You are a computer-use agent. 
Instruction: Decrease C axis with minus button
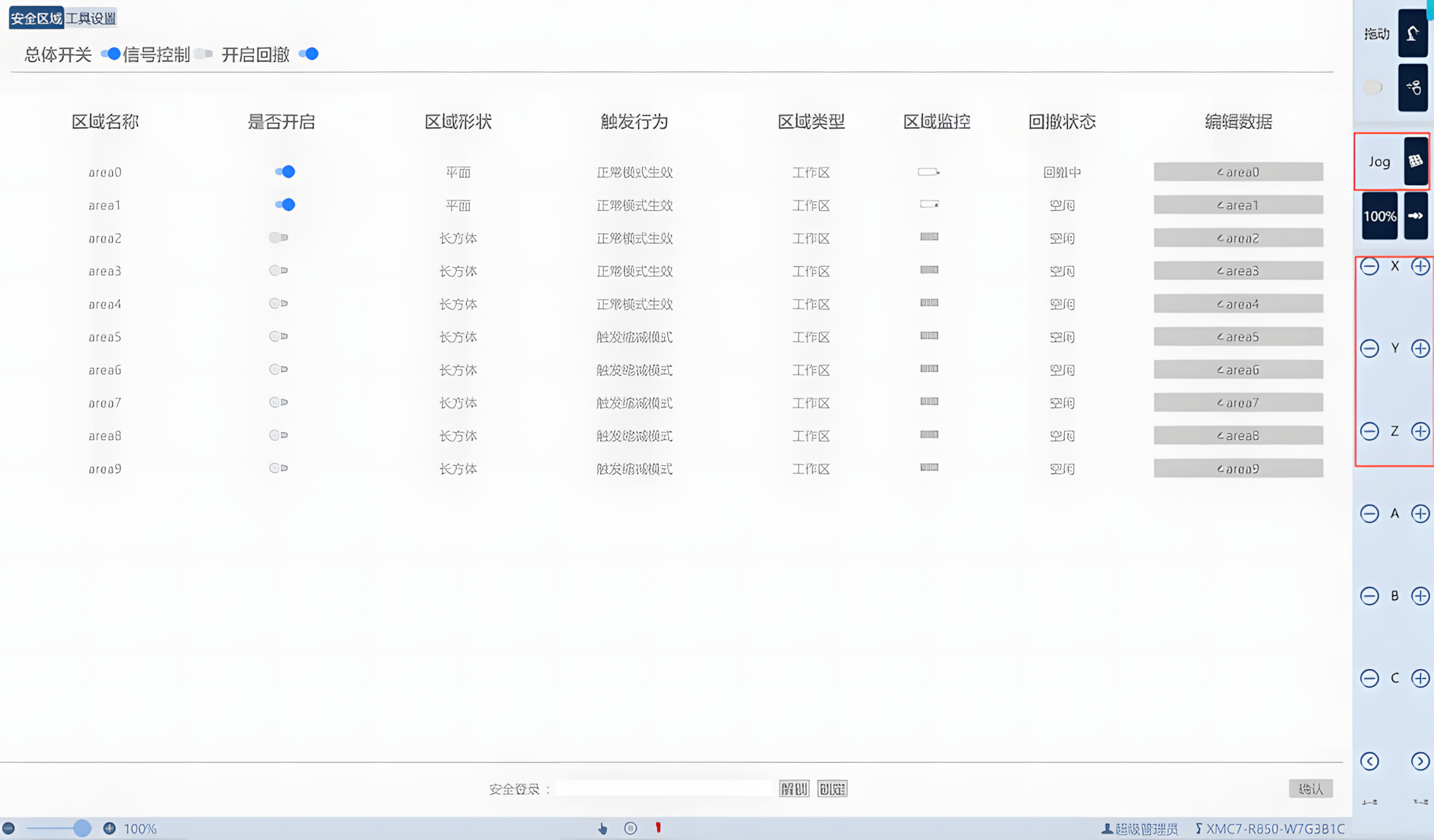(1370, 678)
